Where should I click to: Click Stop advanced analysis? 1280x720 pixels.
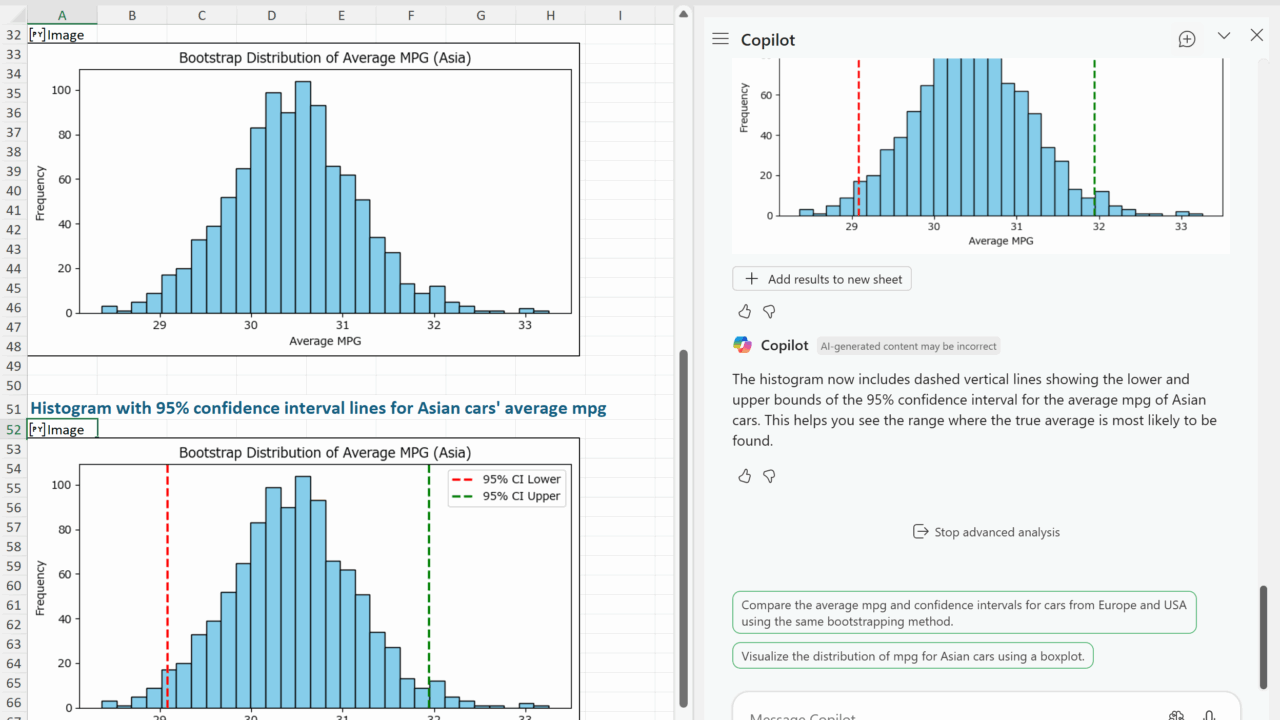pos(986,532)
